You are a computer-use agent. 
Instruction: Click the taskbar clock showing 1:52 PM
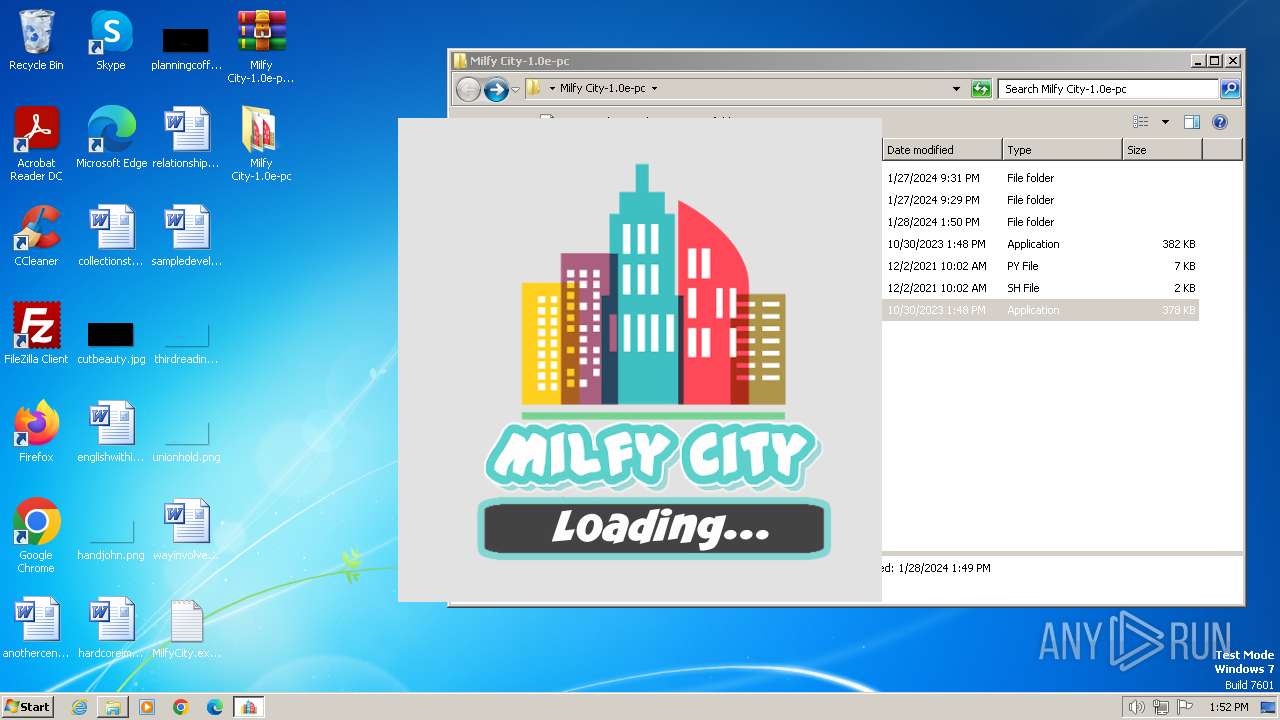pos(1229,707)
